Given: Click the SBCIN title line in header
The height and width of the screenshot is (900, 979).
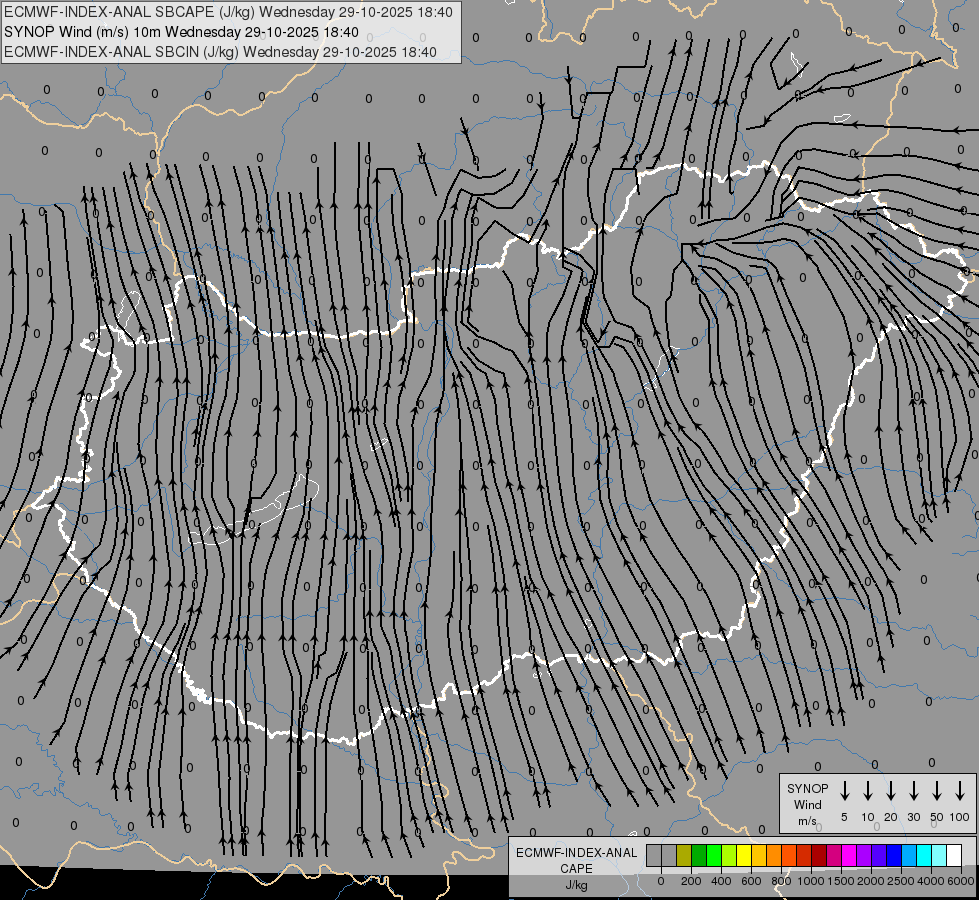Looking at the screenshot, I should click(220, 52).
